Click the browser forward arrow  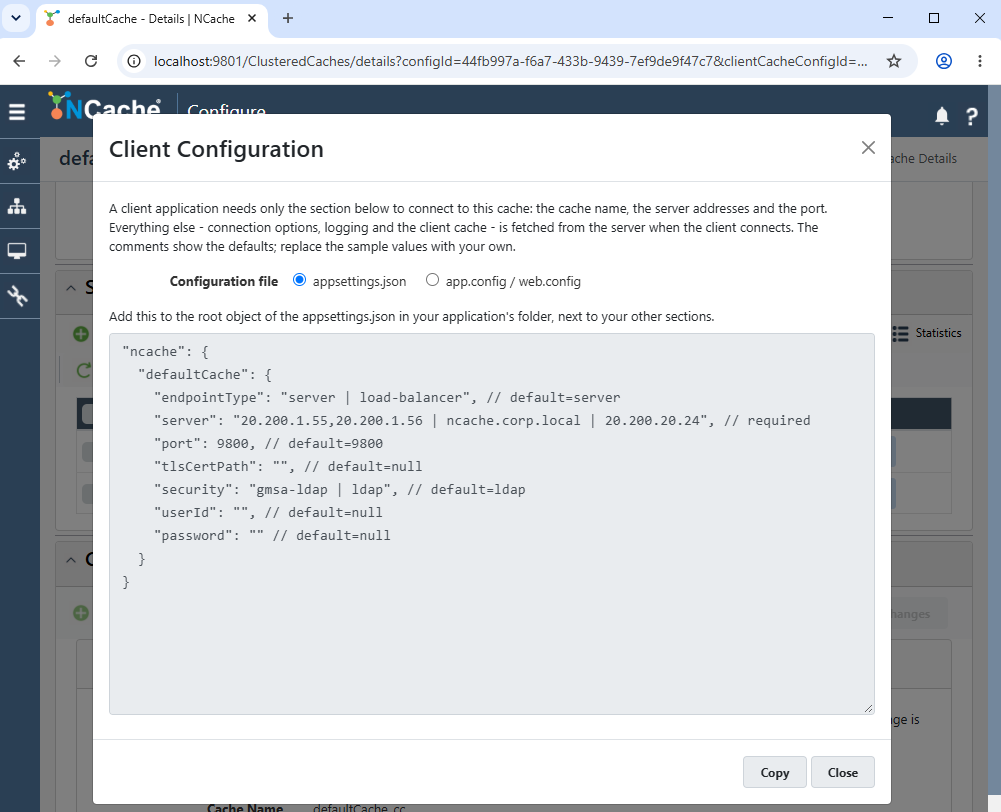pos(55,61)
